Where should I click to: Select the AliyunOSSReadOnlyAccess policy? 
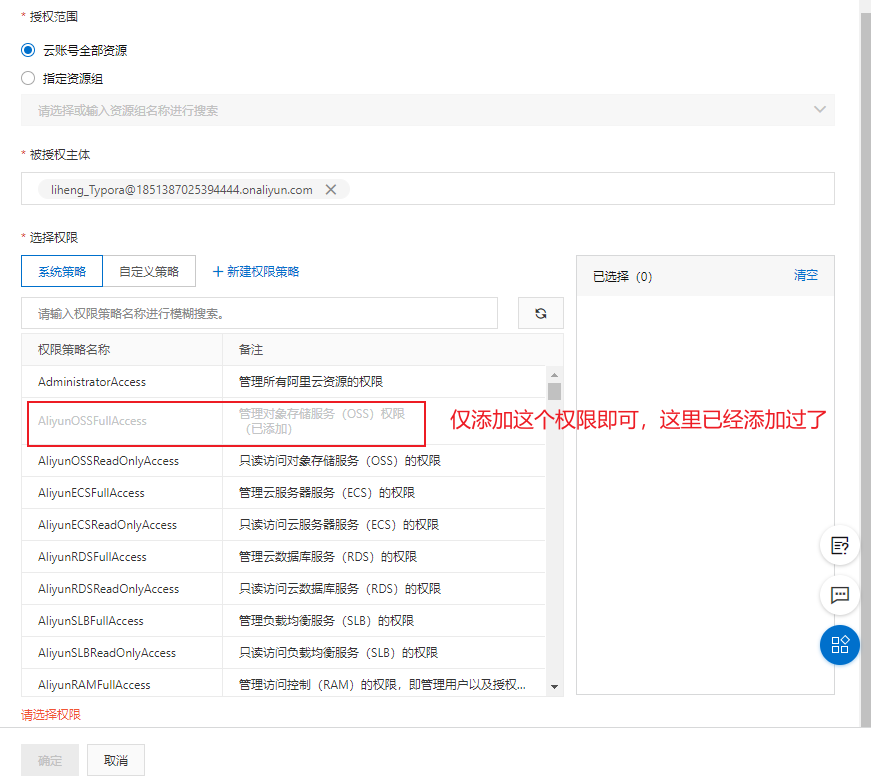(108, 461)
